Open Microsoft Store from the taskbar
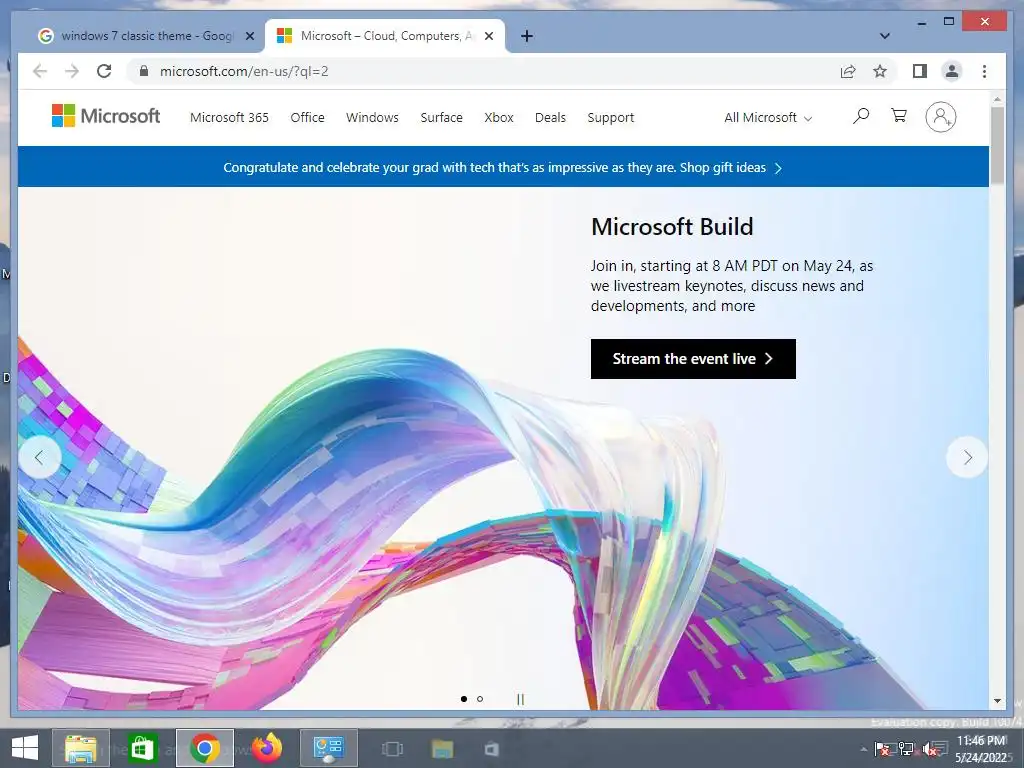1024x768 pixels. [x=142, y=748]
